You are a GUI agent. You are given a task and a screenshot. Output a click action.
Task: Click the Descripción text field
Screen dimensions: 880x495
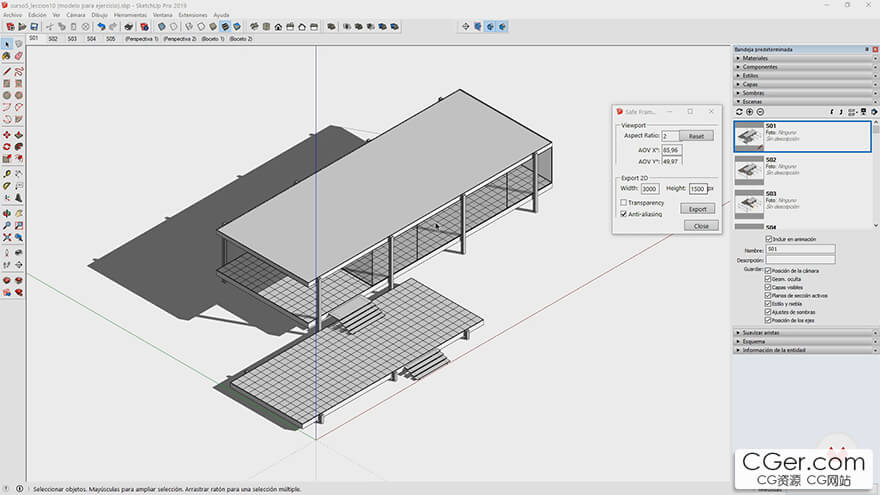coord(800,260)
